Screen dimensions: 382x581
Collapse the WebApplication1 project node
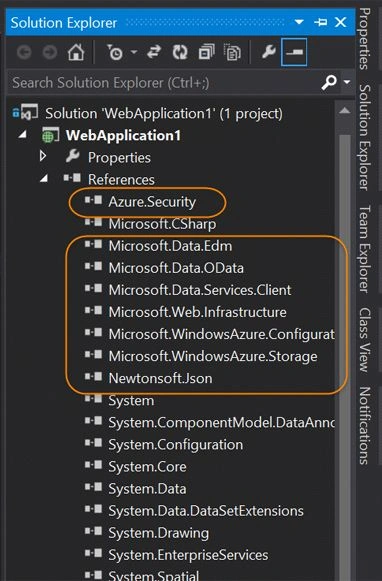coord(23,134)
